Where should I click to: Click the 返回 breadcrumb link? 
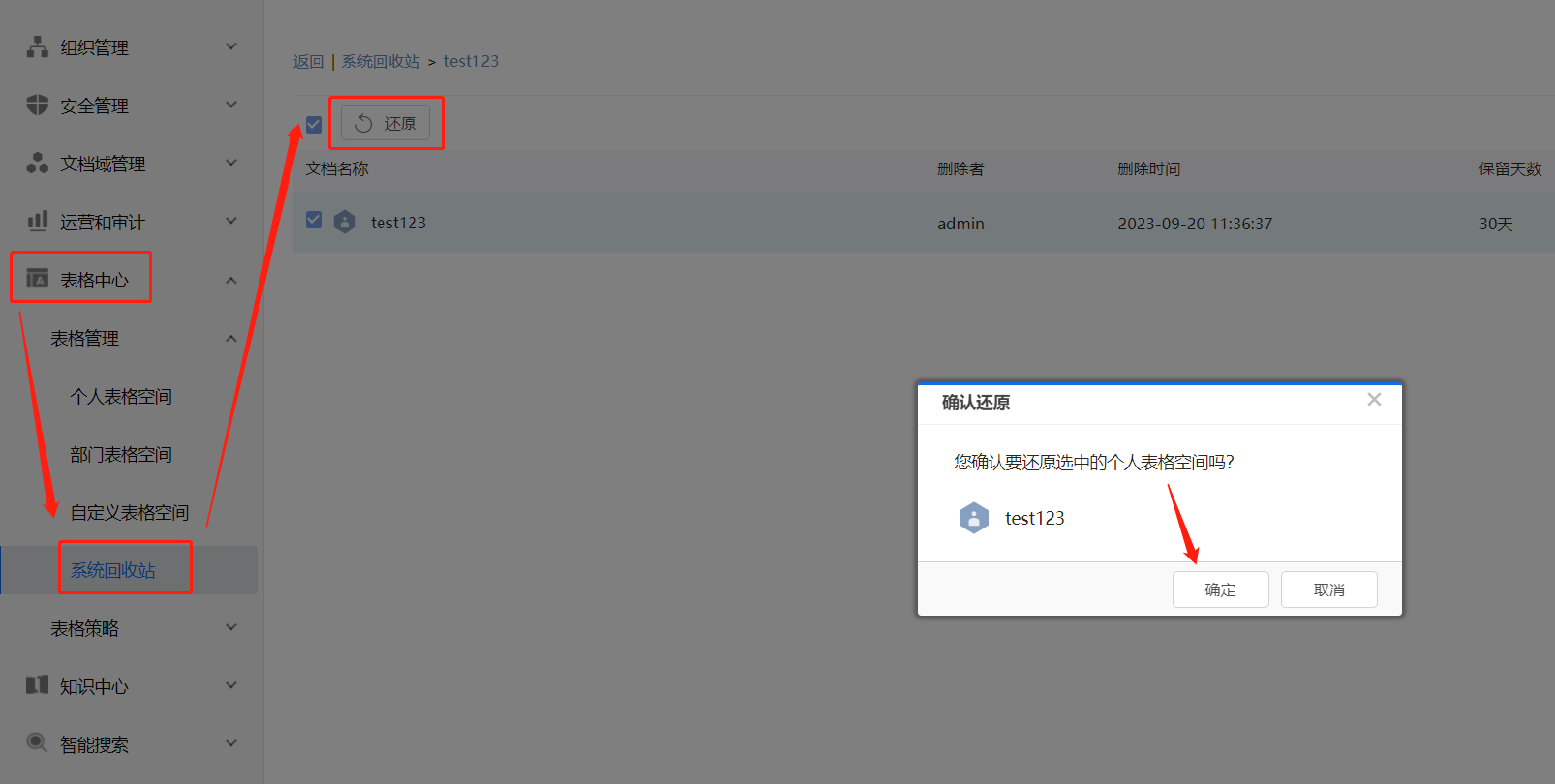click(309, 61)
